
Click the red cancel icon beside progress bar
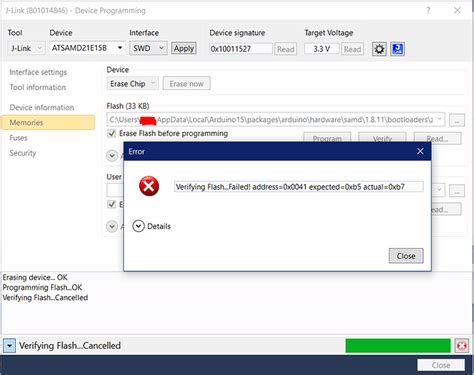[x=462, y=346]
